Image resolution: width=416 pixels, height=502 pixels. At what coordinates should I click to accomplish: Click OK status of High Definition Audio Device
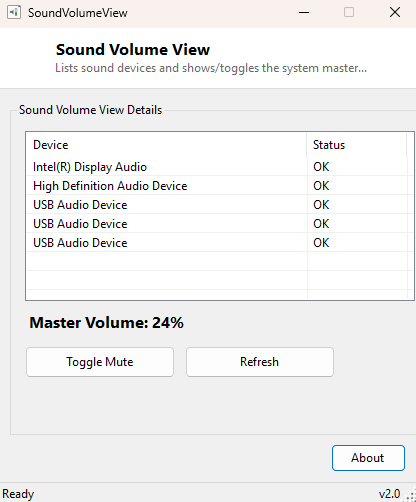pos(321,186)
